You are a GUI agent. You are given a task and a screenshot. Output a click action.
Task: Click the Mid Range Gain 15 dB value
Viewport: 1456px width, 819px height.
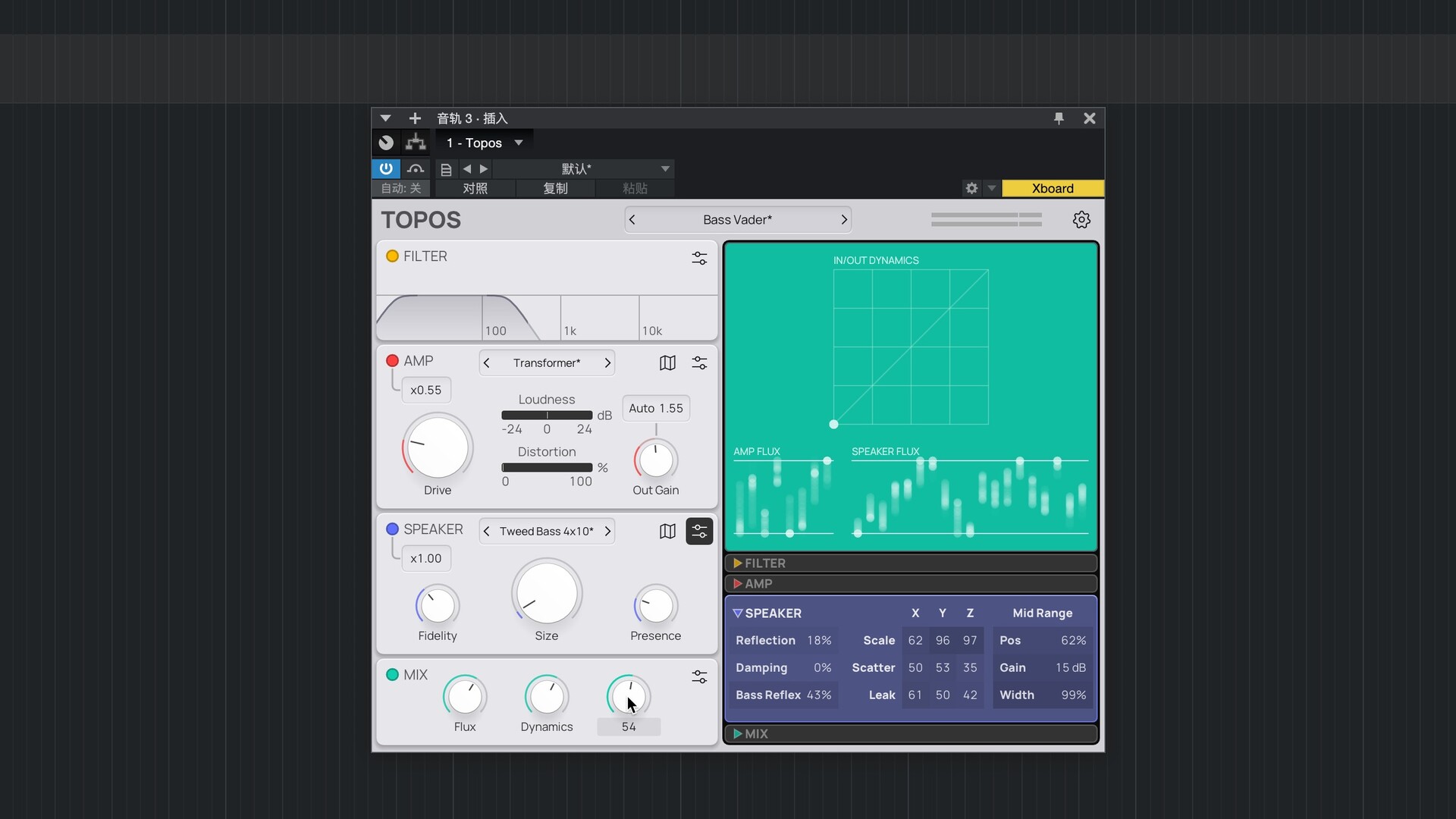click(x=1071, y=668)
